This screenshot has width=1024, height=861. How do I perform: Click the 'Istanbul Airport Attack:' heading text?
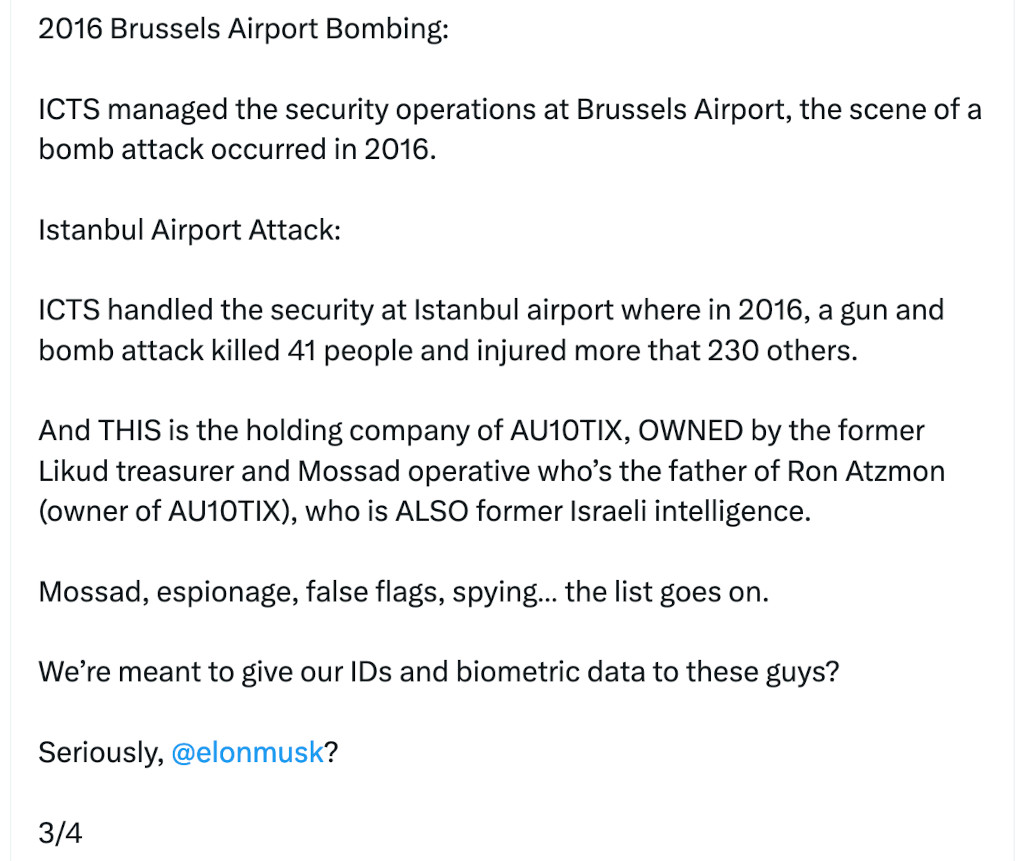(x=190, y=230)
